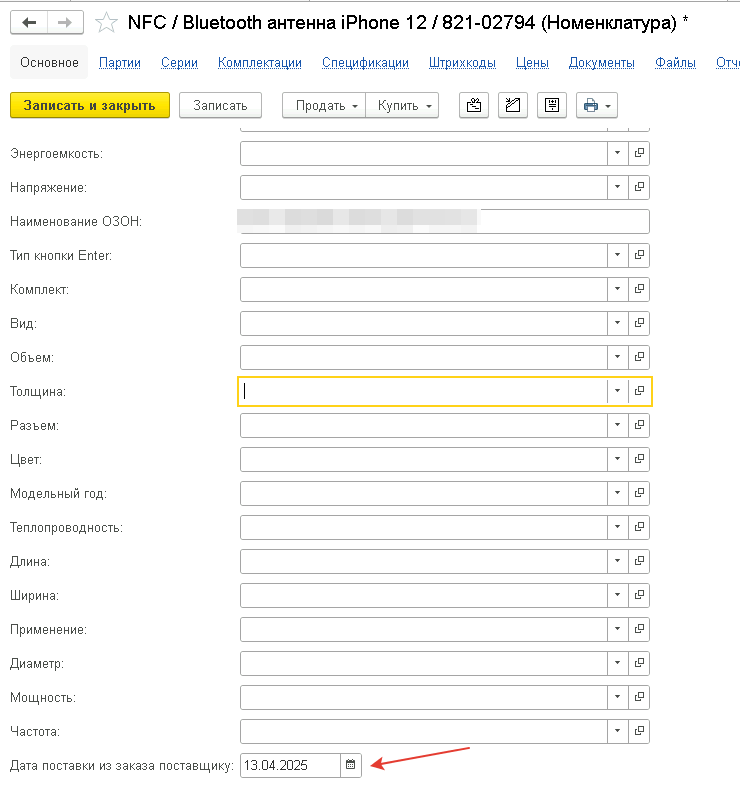Go forward with the right arrow button
Screen dimensions: 740x789
point(65,23)
